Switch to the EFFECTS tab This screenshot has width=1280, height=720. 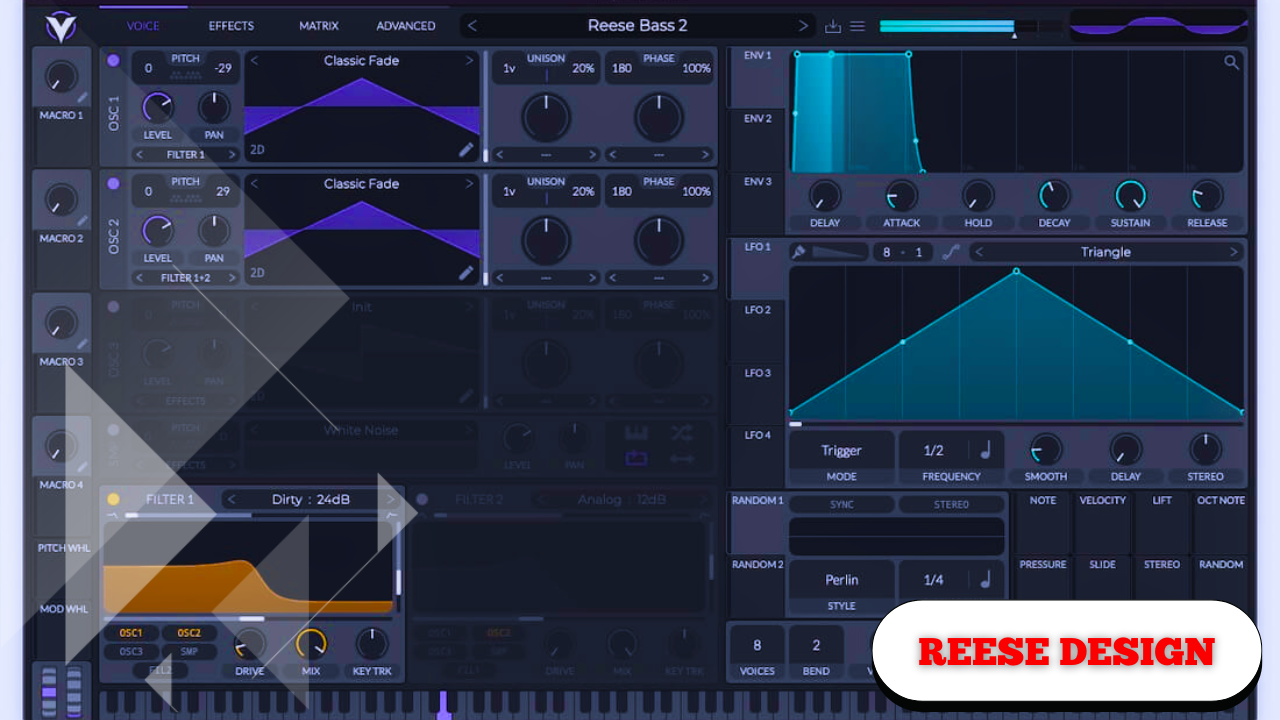231,26
